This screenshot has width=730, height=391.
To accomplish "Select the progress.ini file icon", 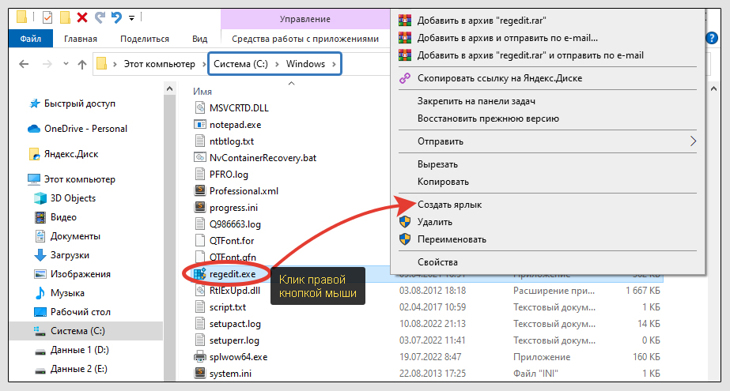I will pos(200,208).
